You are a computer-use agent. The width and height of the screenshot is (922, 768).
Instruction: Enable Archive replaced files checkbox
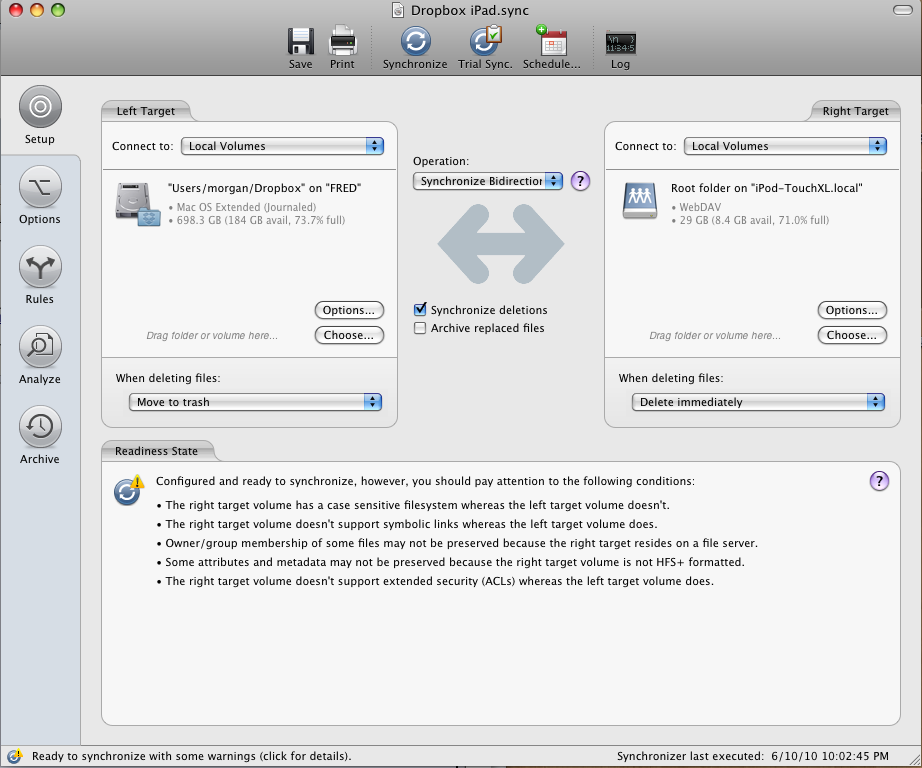pyautogui.click(x=420, y=328)
